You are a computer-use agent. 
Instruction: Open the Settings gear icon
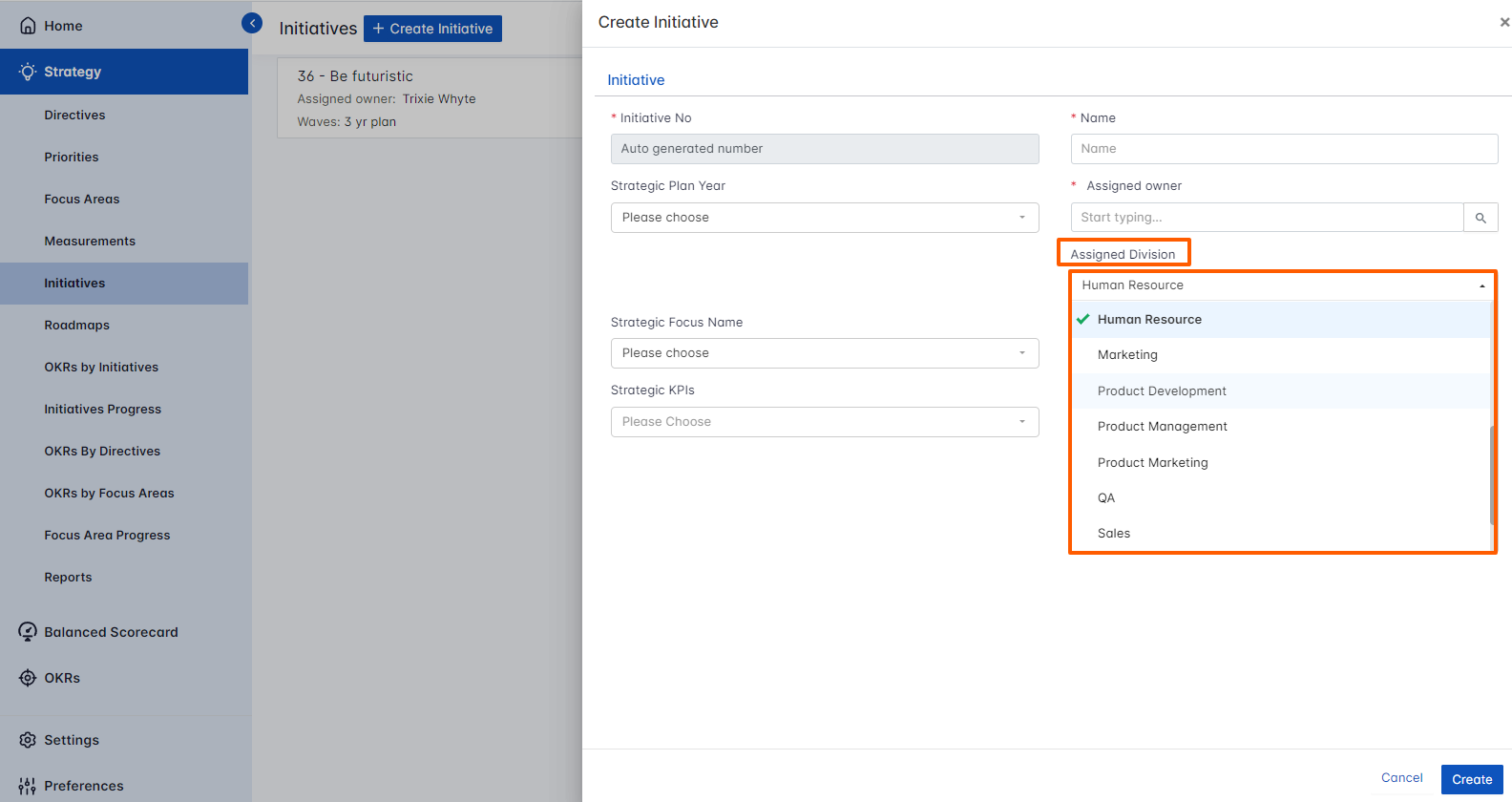(28, 740)
